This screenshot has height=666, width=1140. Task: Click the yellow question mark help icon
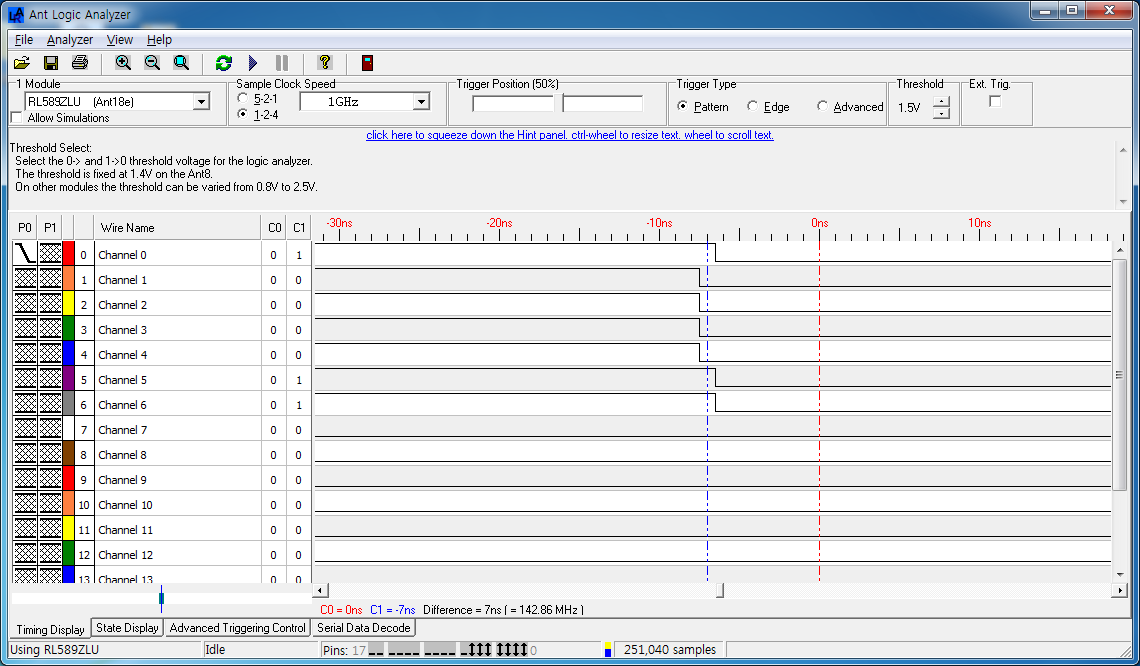(x=324, y=63)
